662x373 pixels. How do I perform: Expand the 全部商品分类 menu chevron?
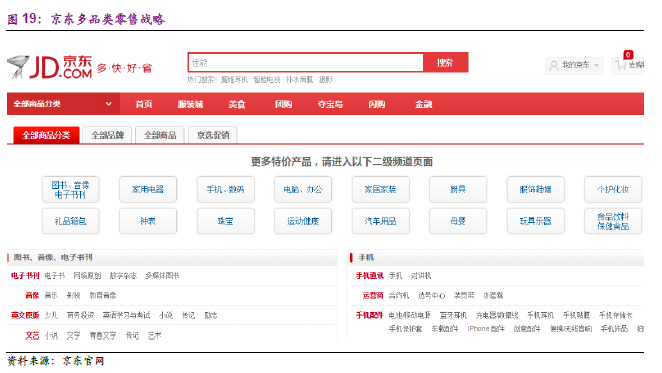[x=109, y=104]
